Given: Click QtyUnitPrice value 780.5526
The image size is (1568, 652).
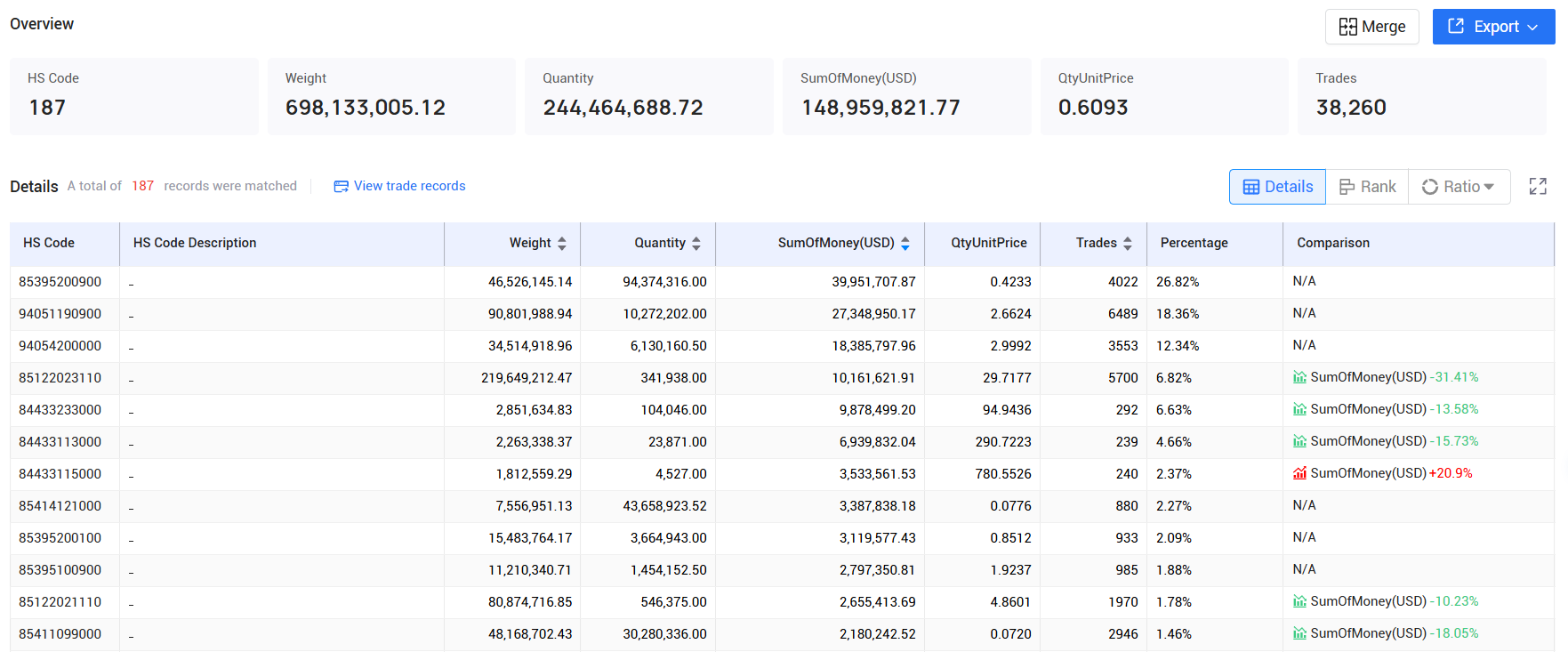Looking at the screenshot, I should [1003, 474].
